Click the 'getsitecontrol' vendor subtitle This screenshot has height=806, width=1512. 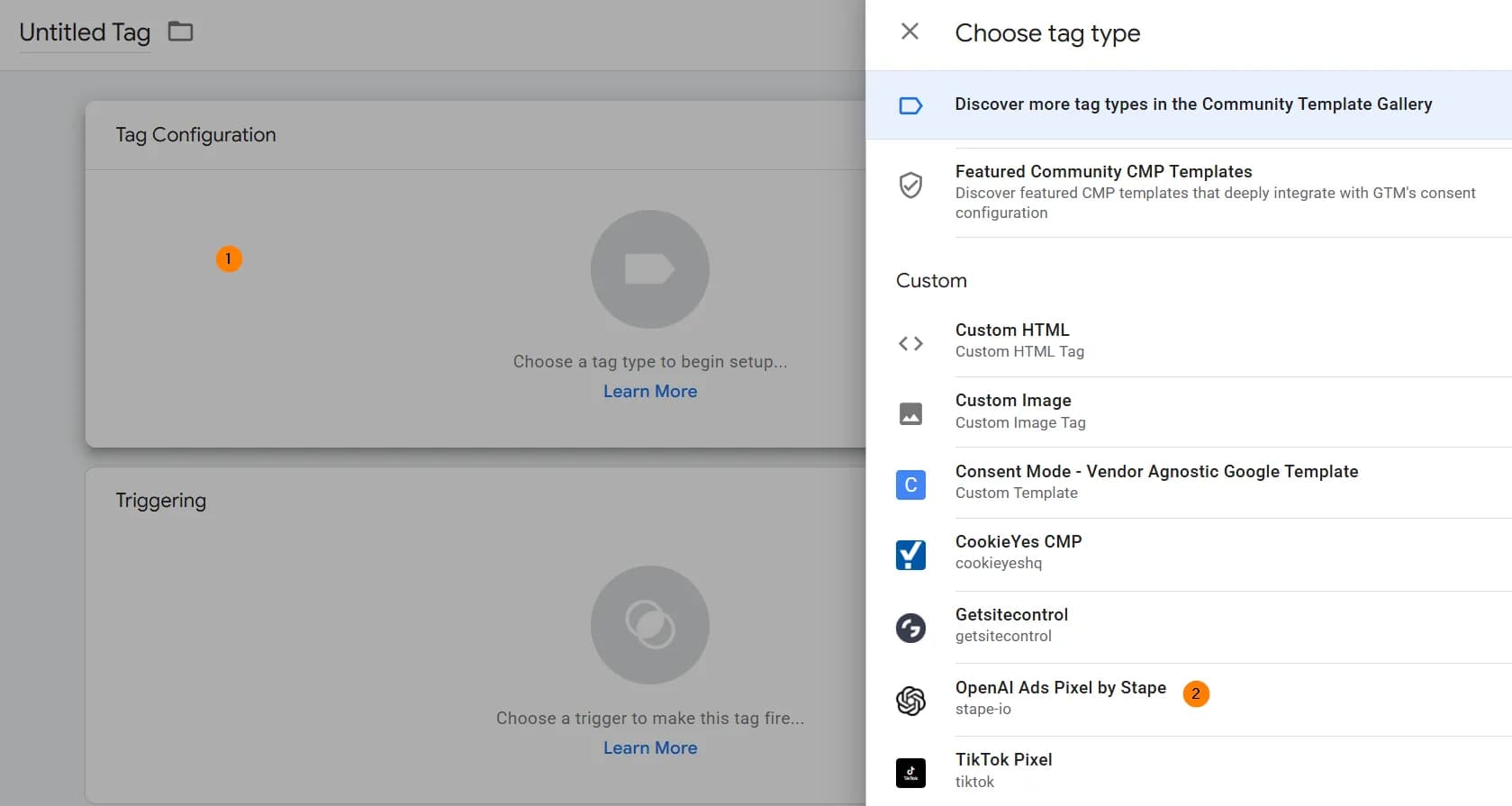[x=1003, y=636]
